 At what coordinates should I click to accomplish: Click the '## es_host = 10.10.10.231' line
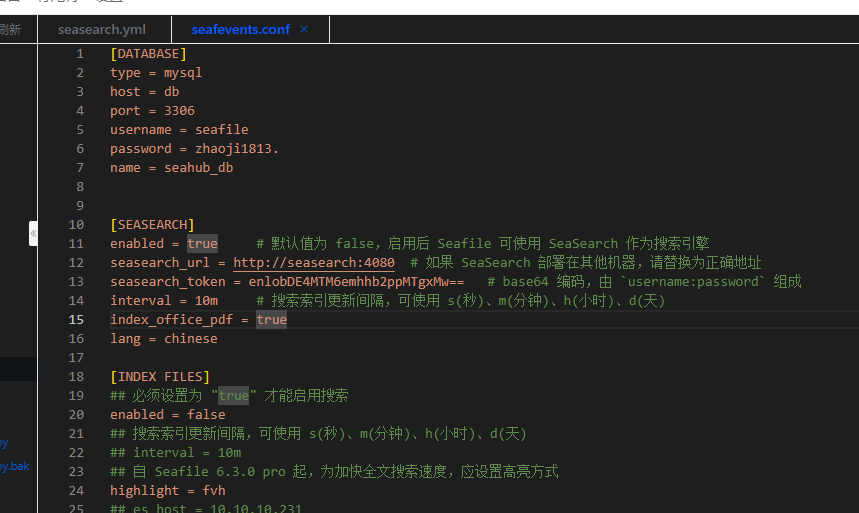[x=206, y=508]
